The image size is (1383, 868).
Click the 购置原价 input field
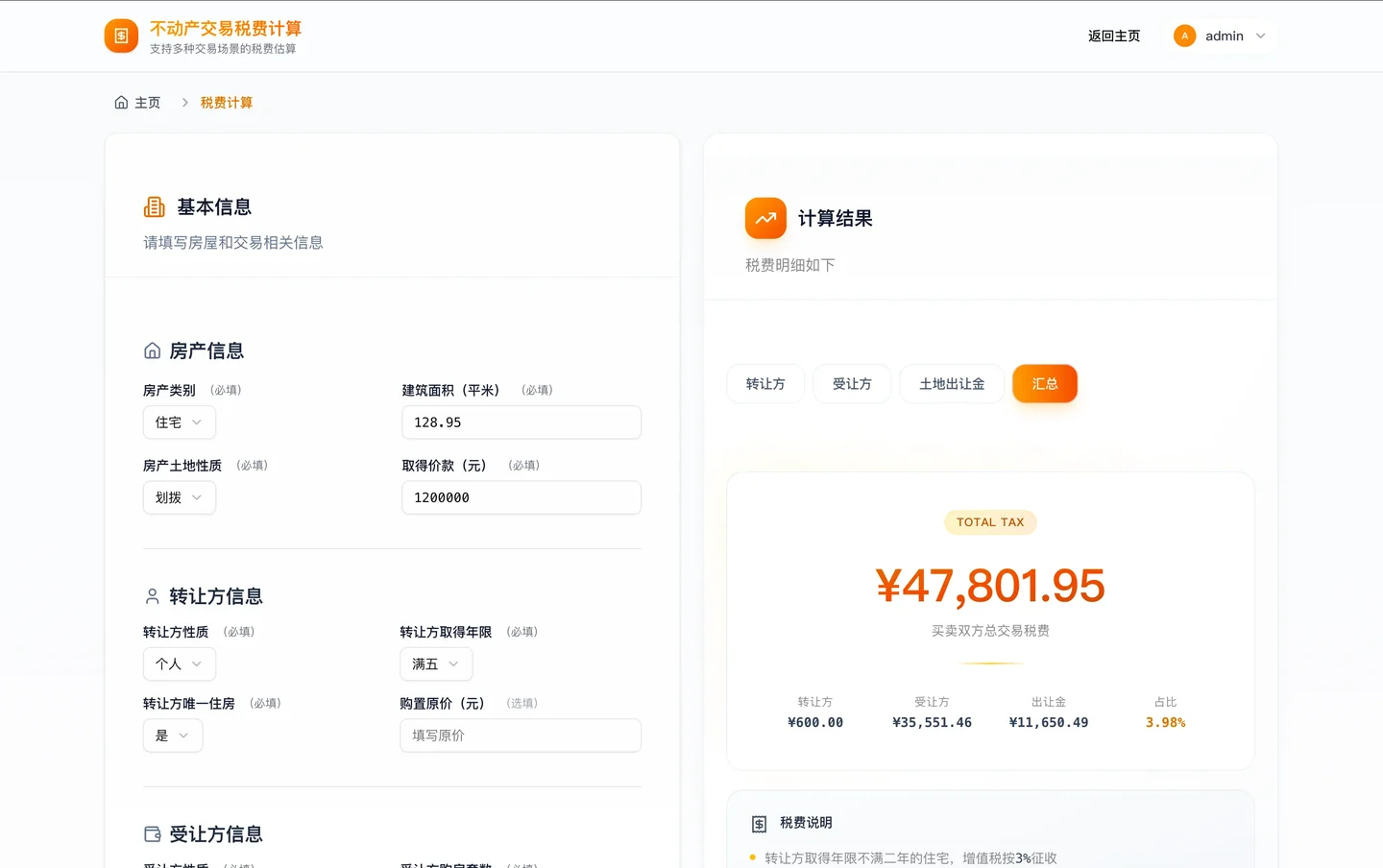(x=521, y=735)
